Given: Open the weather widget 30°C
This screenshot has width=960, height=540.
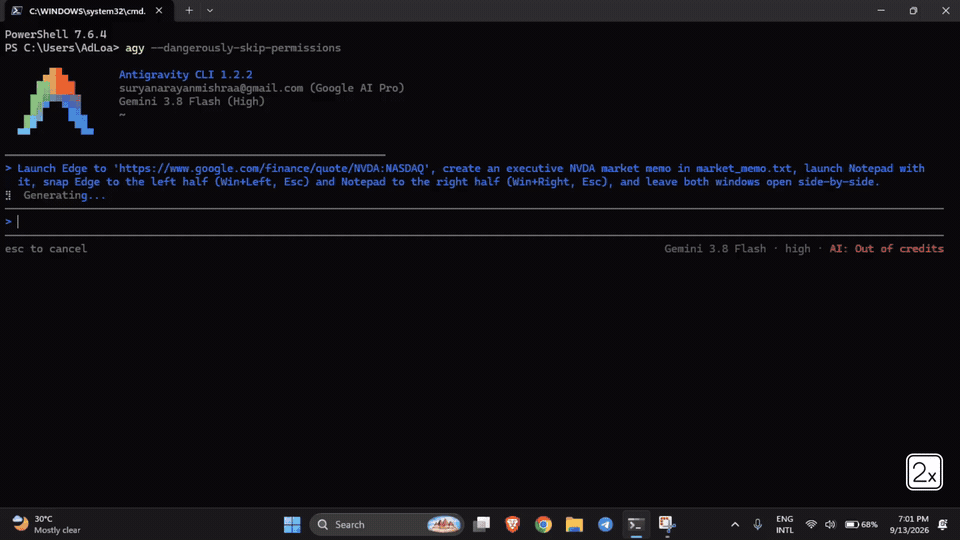Looking at the screenshot, I should (x=47, y=525).
